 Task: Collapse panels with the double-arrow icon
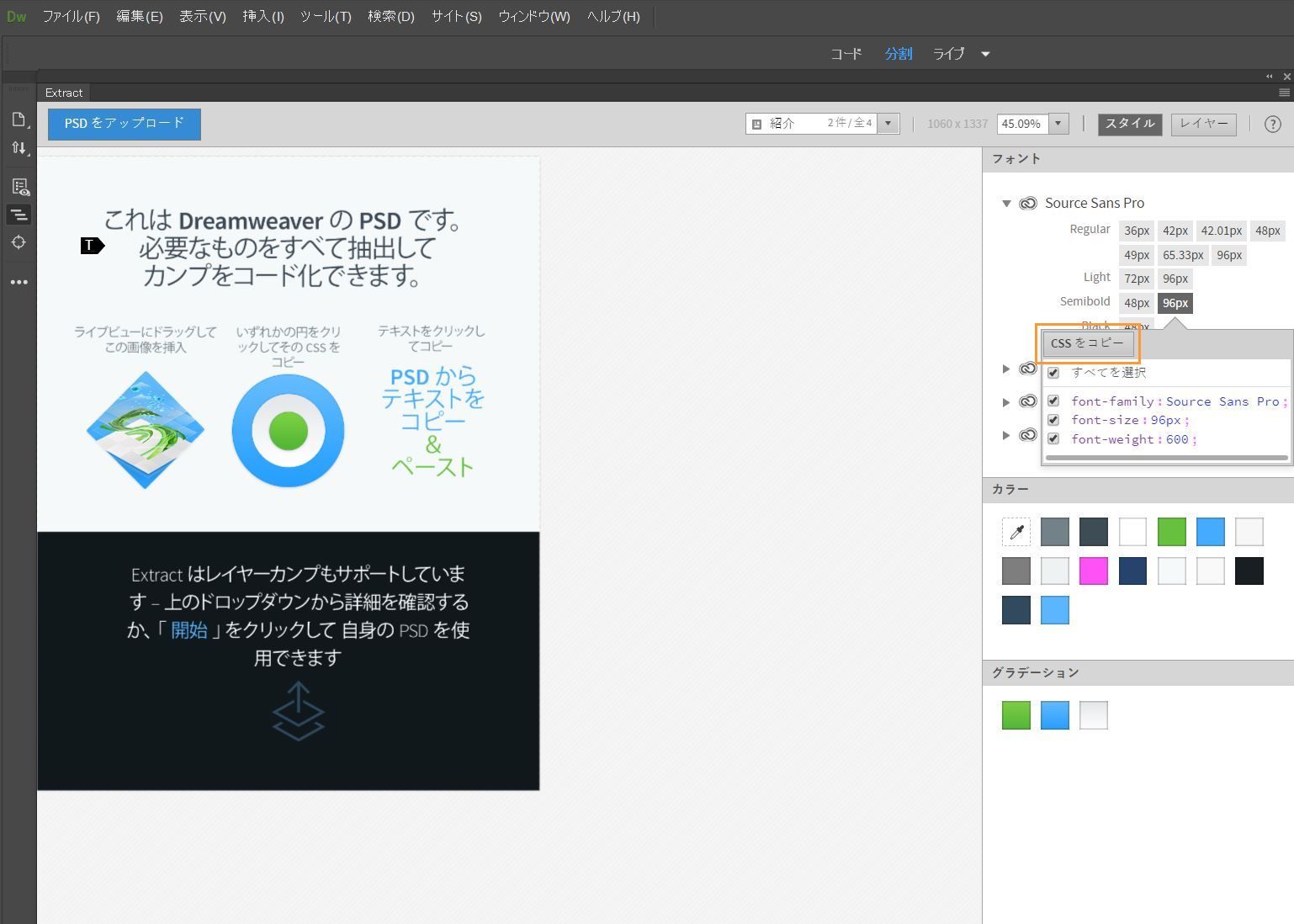click(x=1270, y=77)
